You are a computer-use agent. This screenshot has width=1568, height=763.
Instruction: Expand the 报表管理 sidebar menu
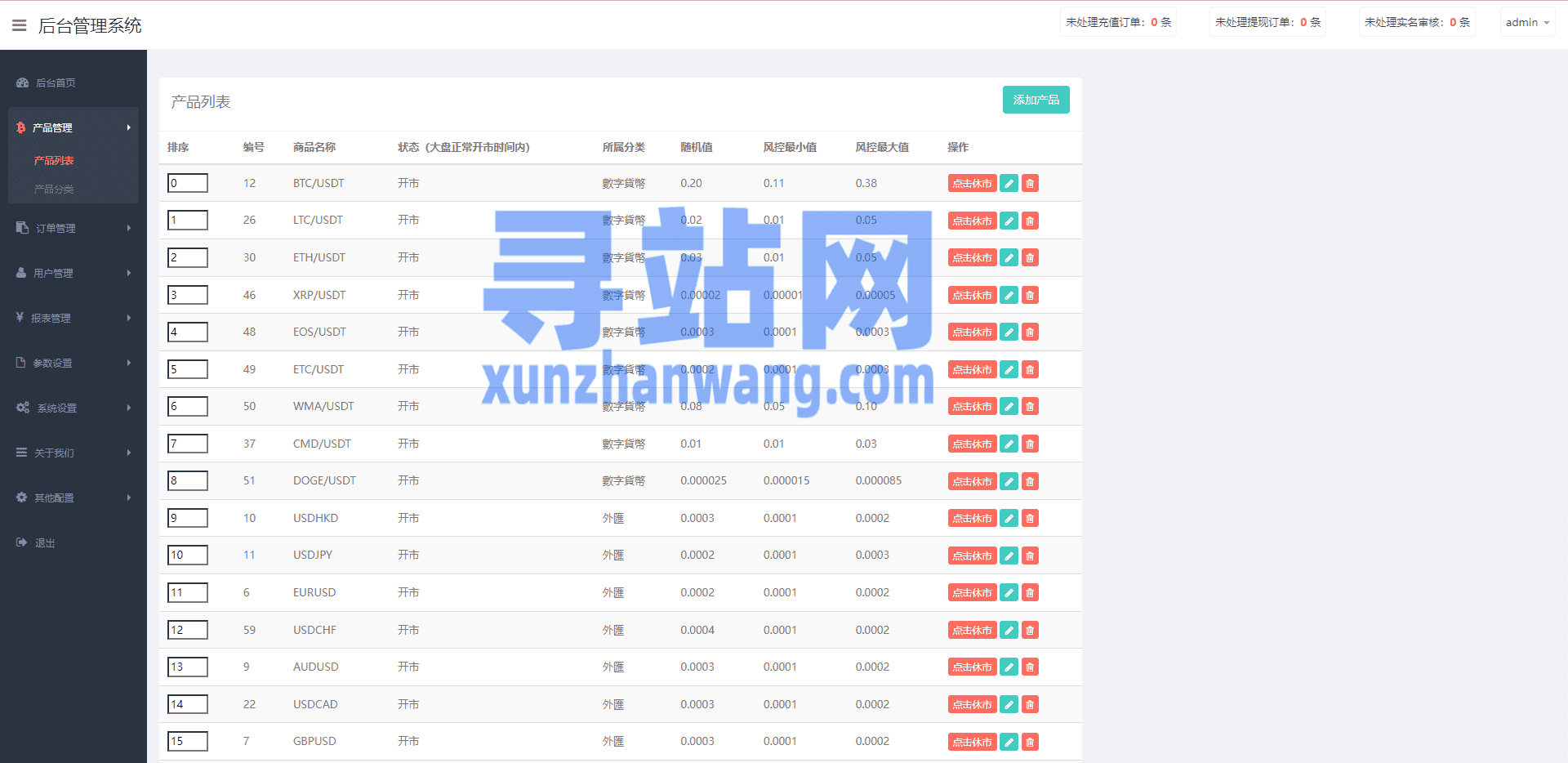73,318
